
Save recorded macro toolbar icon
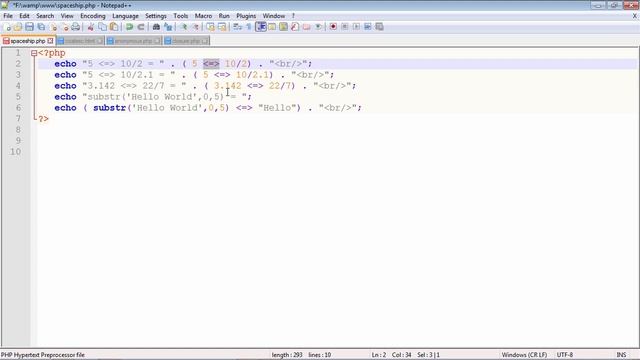point(379,27)
